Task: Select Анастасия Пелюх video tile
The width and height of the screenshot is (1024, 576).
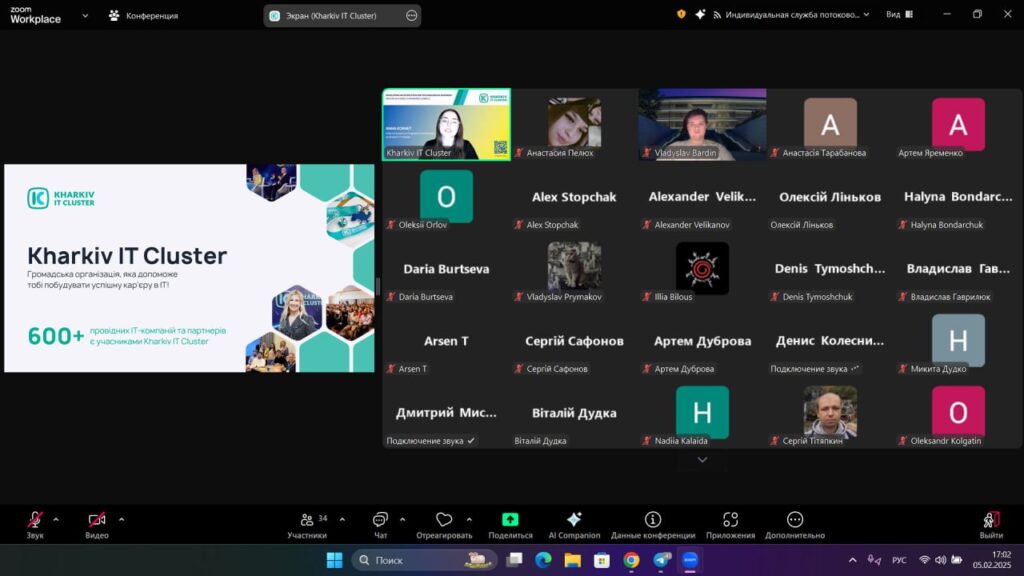Action: [574, 124]
